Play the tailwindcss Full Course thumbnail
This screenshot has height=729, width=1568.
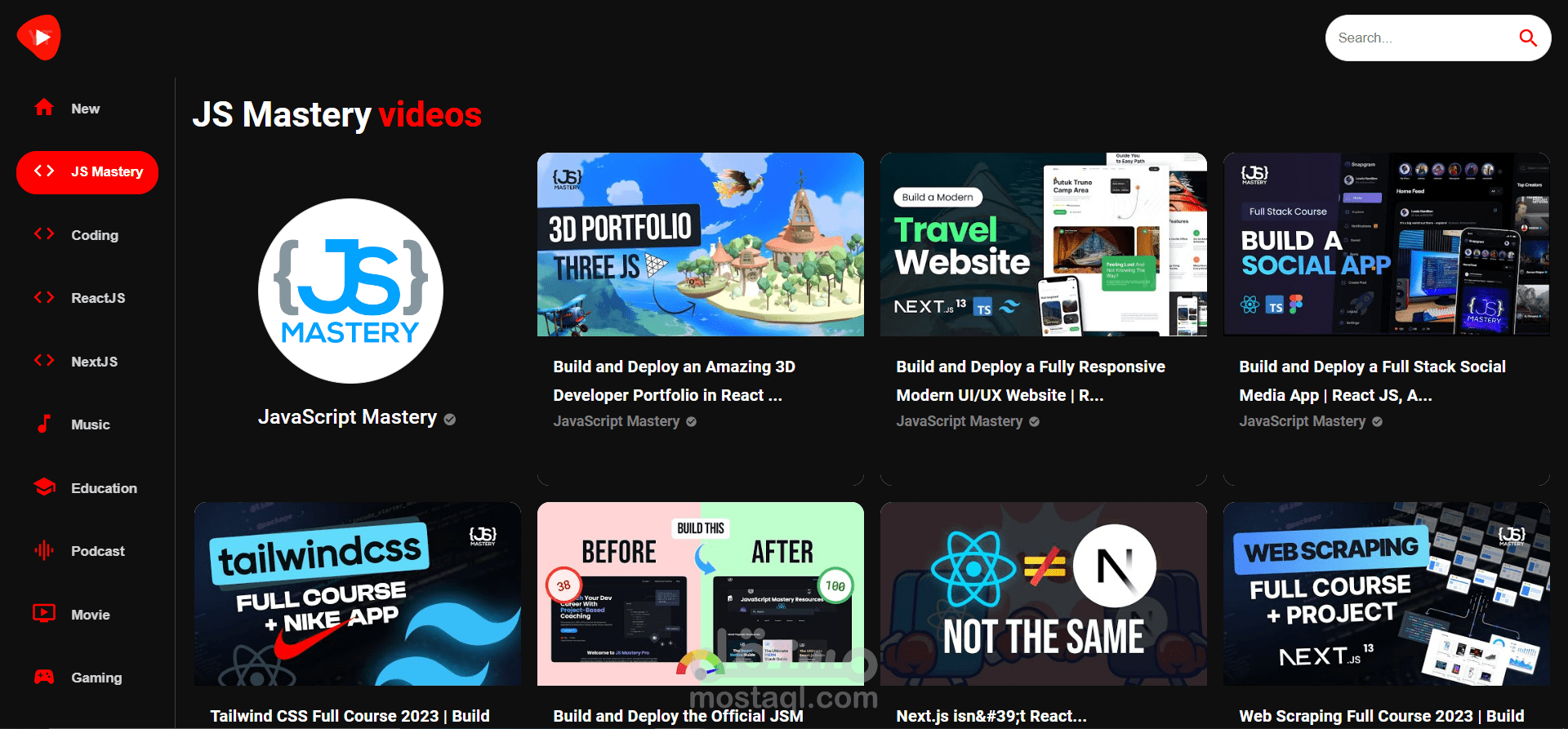(x=358, y=593)
